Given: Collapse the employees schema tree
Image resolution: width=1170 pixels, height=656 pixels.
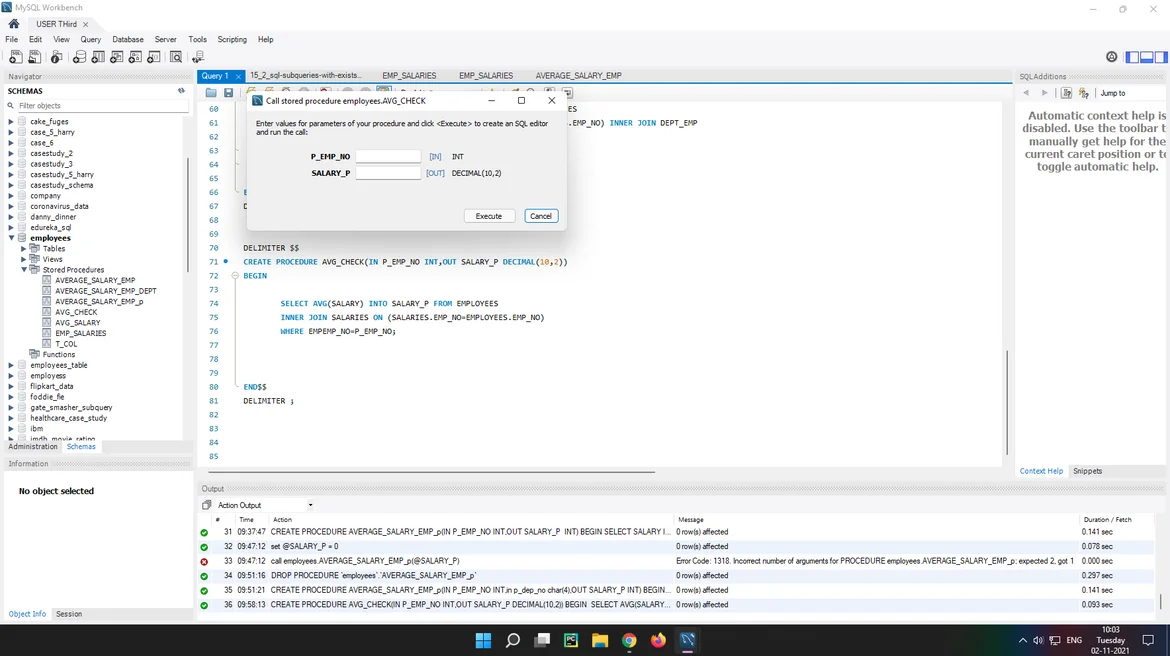Looking at the screenshot, I should [11, 238].
